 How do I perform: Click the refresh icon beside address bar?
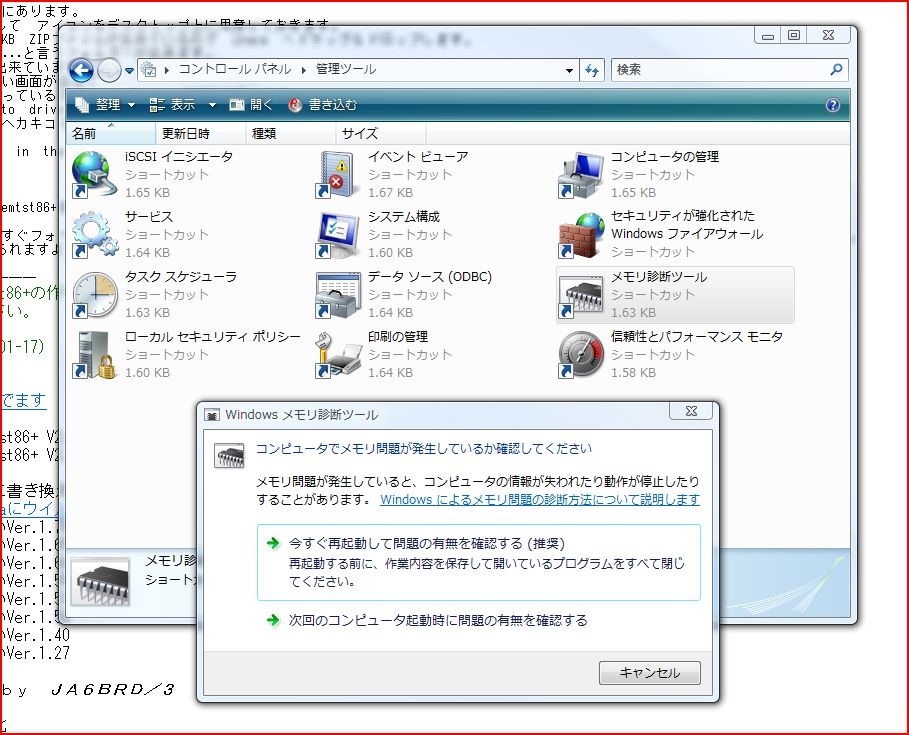coord(592,71)
